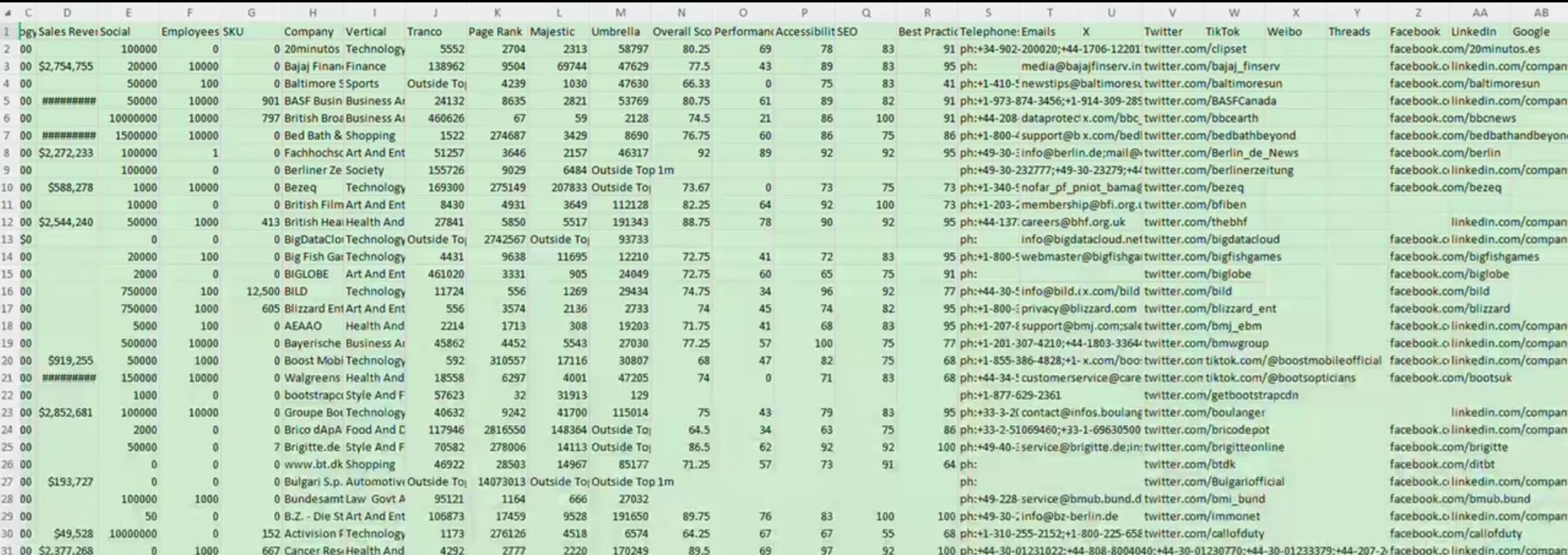Select the info@bigdatacloud.net email cell
1568x555 pixels.
coord(1079,239)
